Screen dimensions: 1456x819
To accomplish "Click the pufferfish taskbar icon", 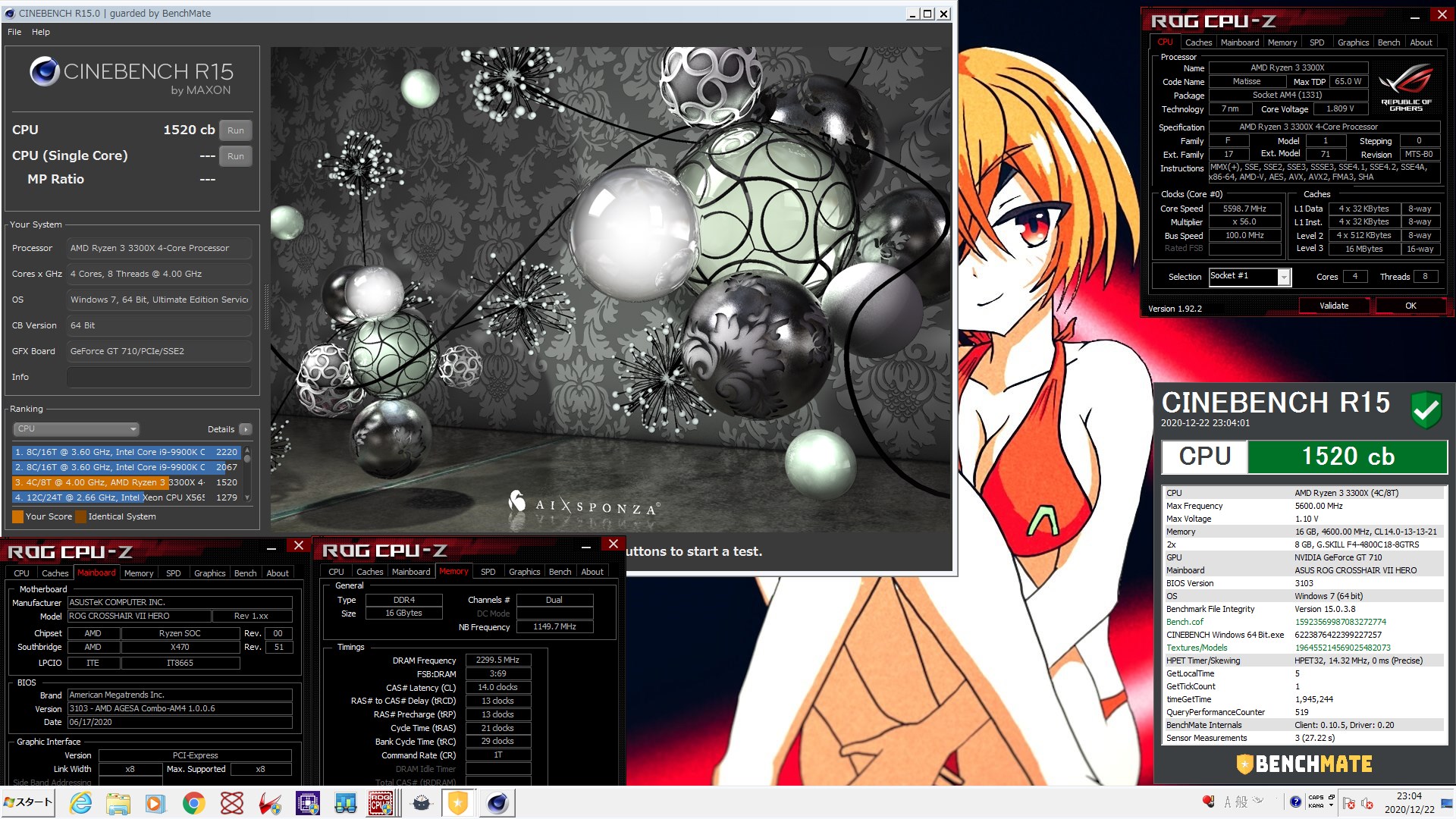I will tap(422, 803).
